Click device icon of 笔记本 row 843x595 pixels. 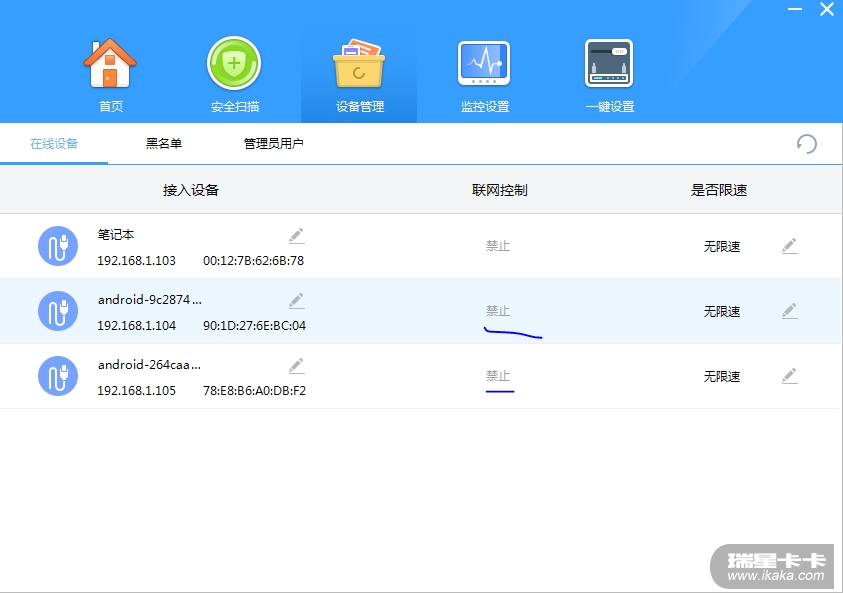[x=58, y=246]
